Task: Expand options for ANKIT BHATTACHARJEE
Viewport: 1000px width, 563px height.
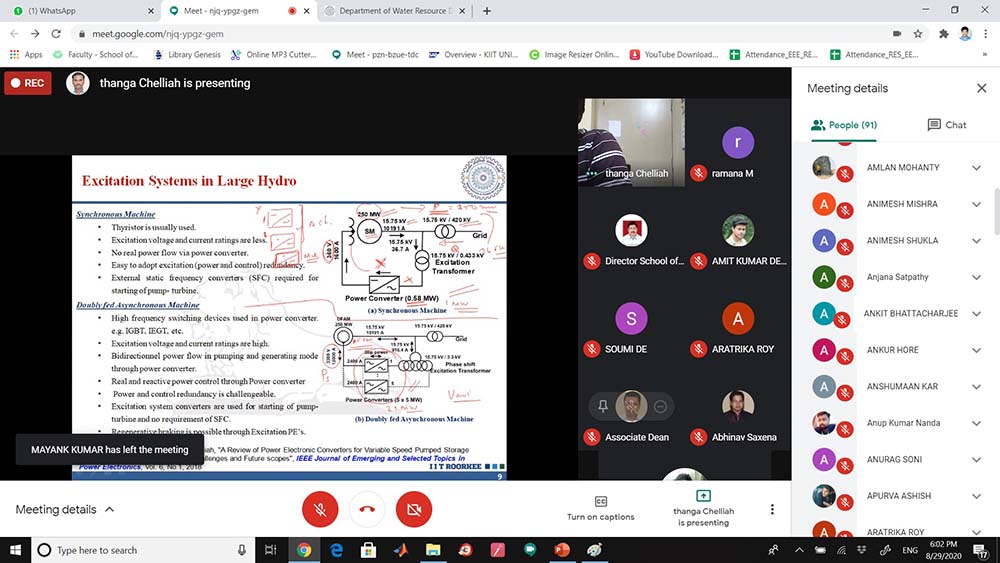Action: coord(976,314)
